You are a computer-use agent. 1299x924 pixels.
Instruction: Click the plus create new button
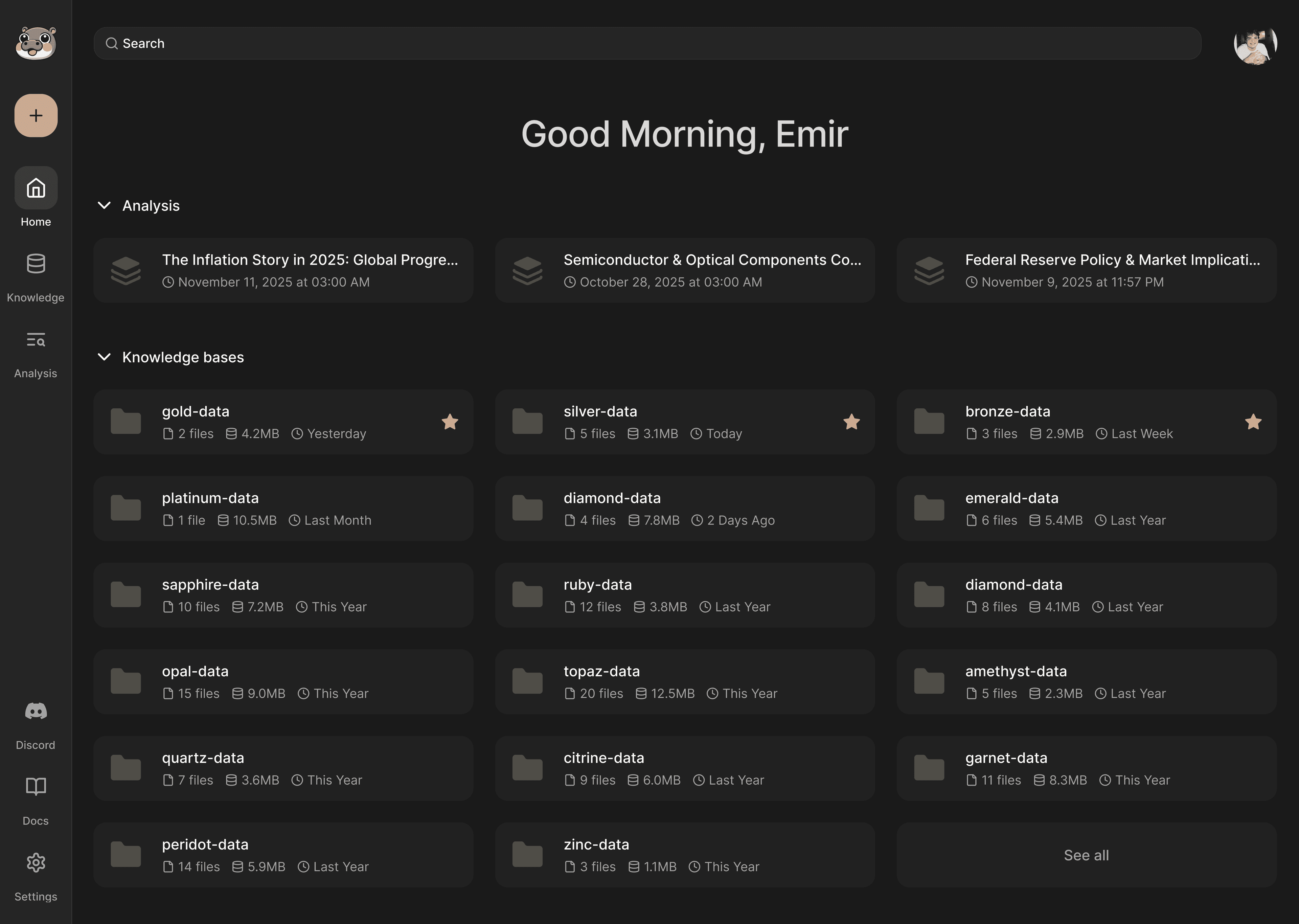[36, 115]
